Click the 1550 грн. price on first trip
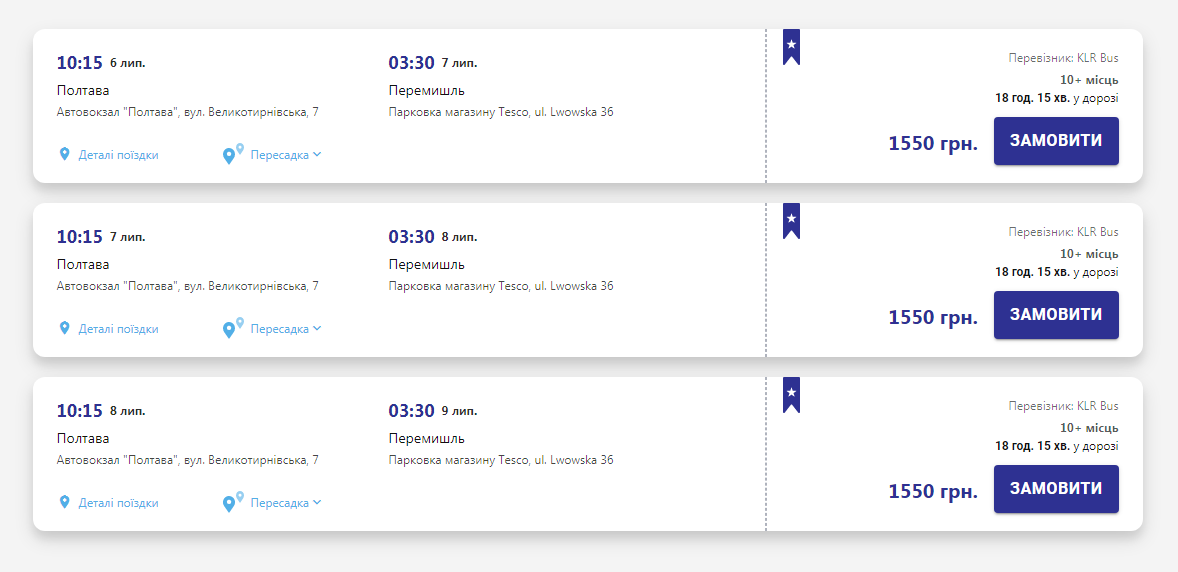The image size is (1178, 572). click(x=932, y=143)
